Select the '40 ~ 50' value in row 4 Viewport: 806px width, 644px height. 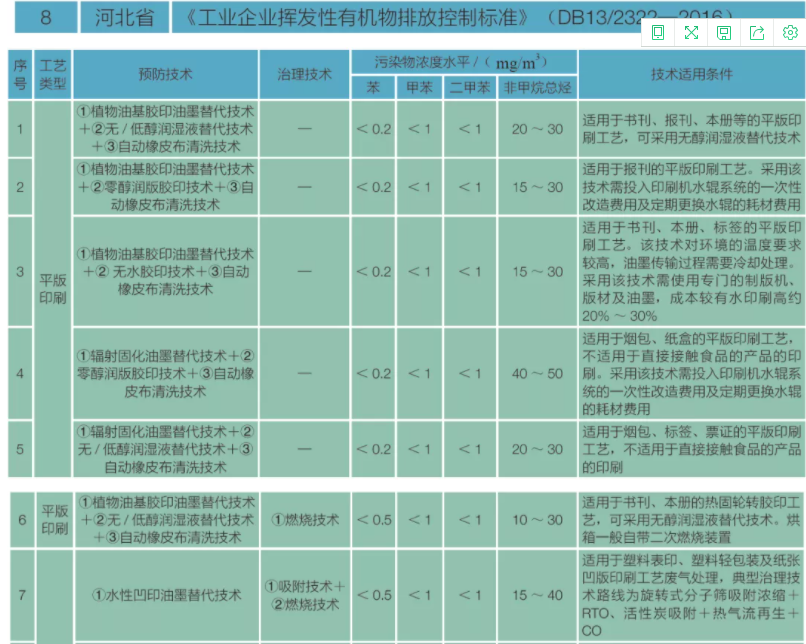tap(537, 374)
